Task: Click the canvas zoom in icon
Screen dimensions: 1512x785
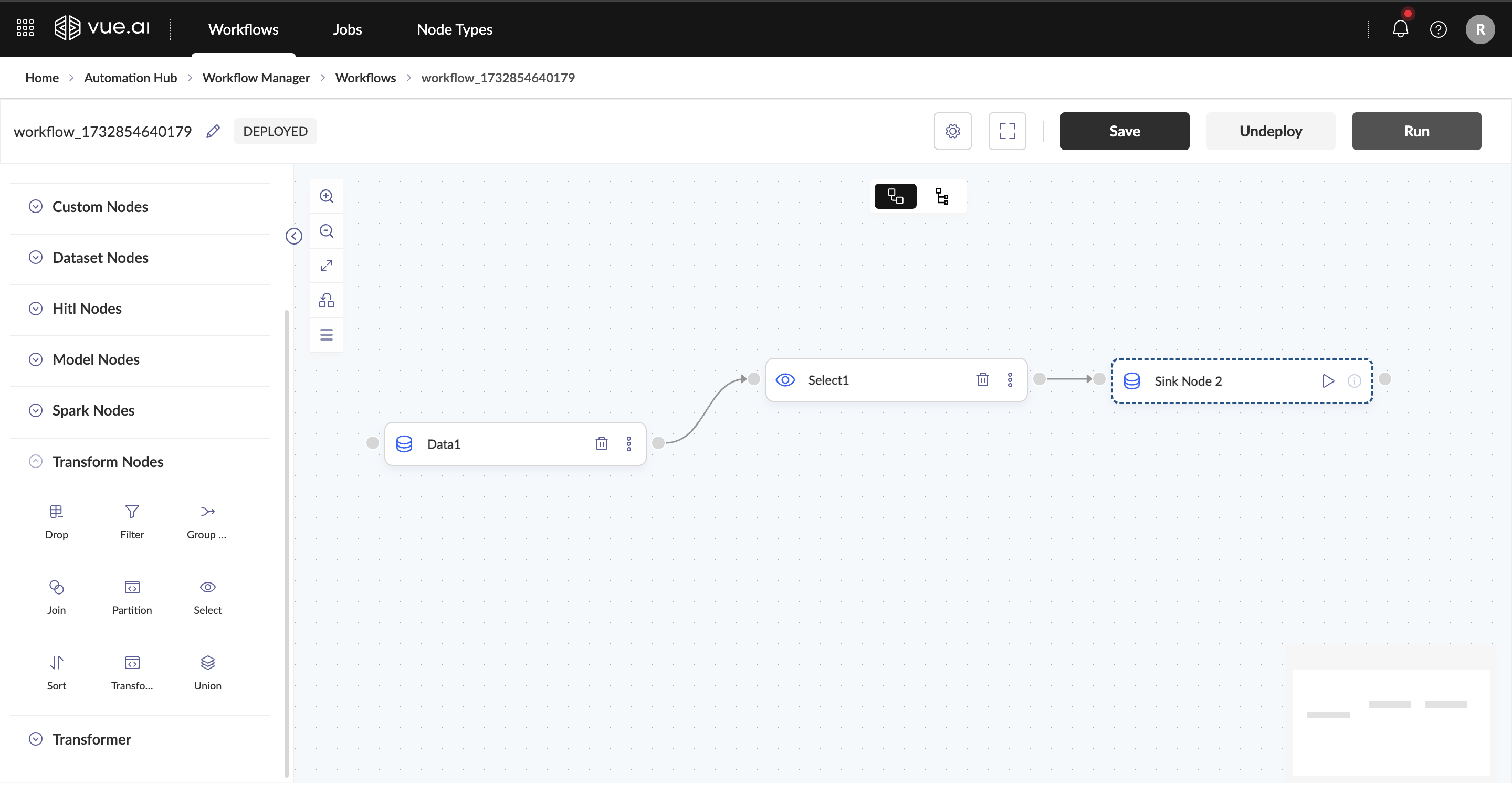Action: pos(327,197)
